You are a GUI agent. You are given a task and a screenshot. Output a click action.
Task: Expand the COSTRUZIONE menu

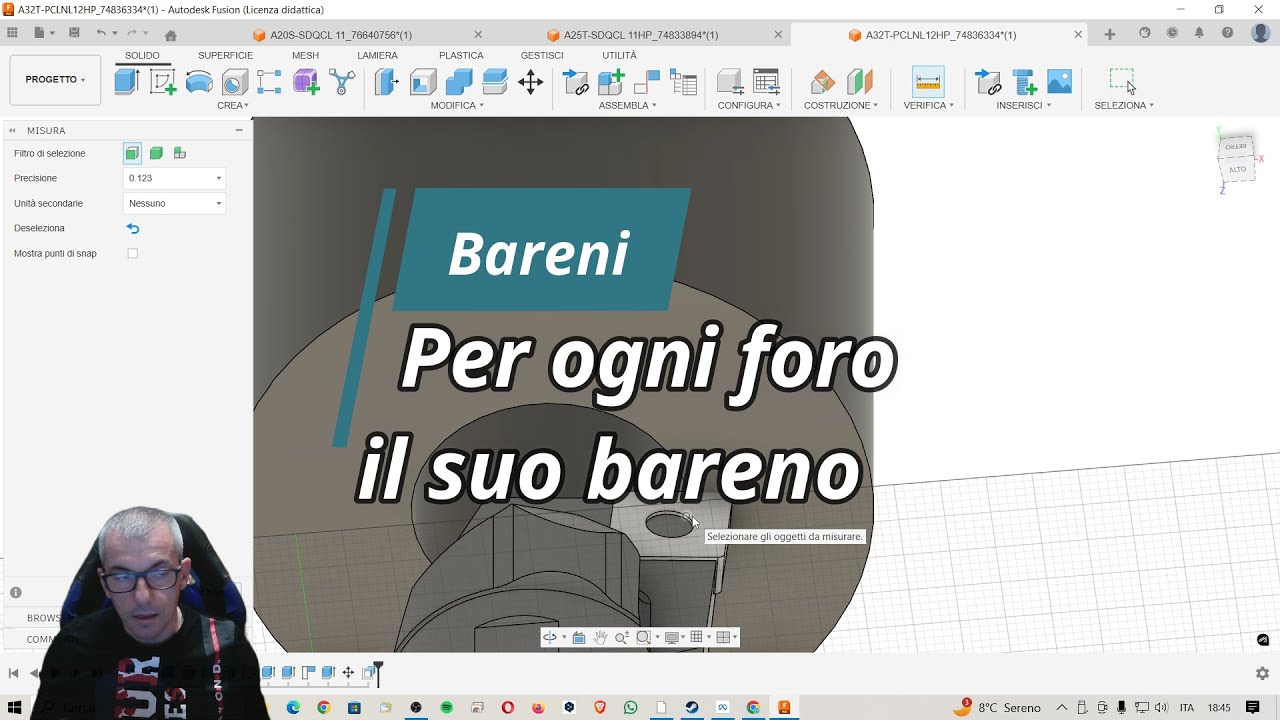[841, 105]
